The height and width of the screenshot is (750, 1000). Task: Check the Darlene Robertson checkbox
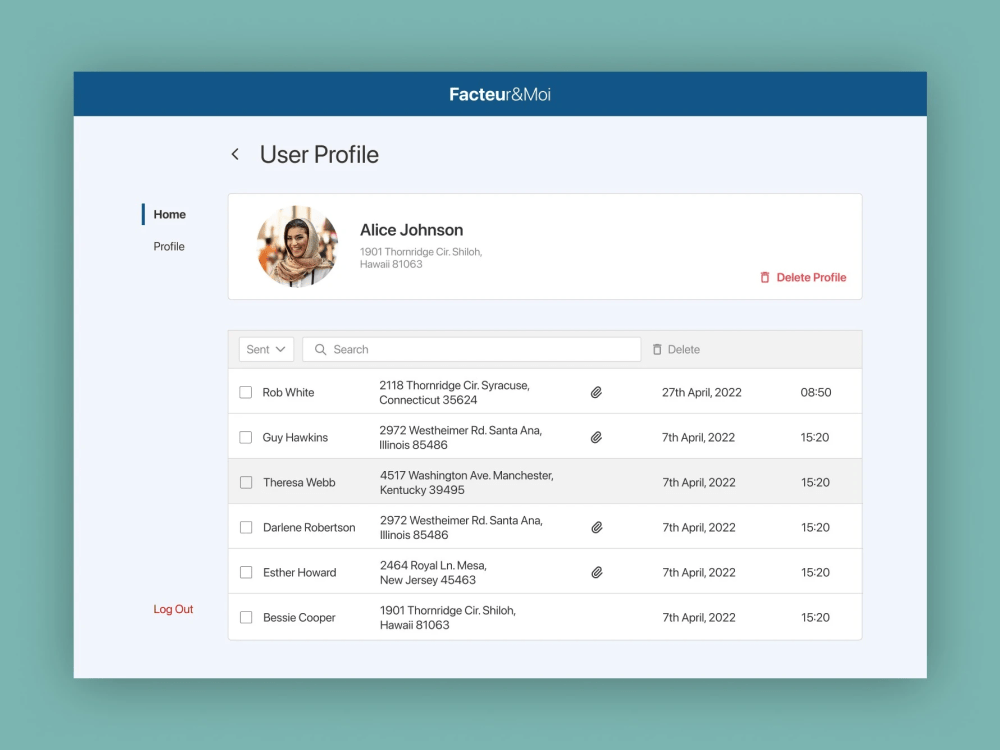(246, 527)
